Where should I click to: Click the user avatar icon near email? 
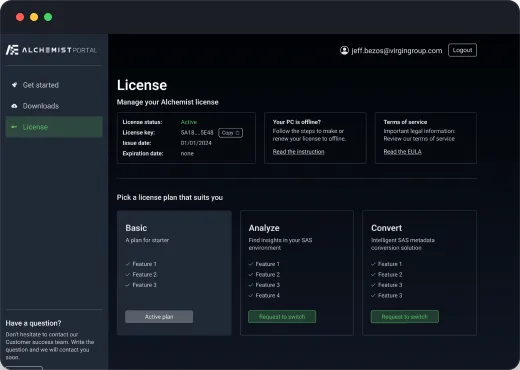tap(344, 50)
